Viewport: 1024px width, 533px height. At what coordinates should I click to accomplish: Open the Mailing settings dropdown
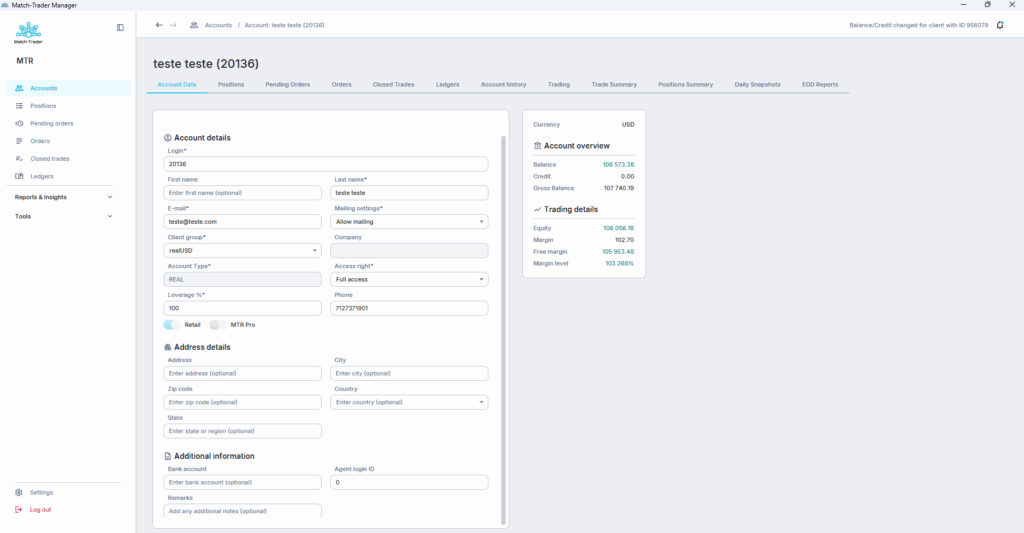click(x=409, y=221)
